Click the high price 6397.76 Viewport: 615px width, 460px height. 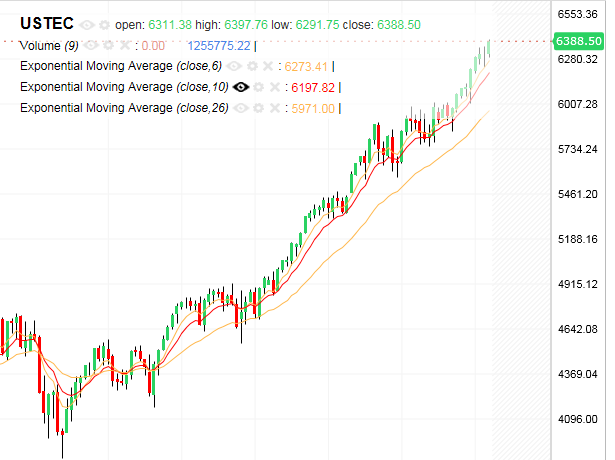click(x=246, y=25)
